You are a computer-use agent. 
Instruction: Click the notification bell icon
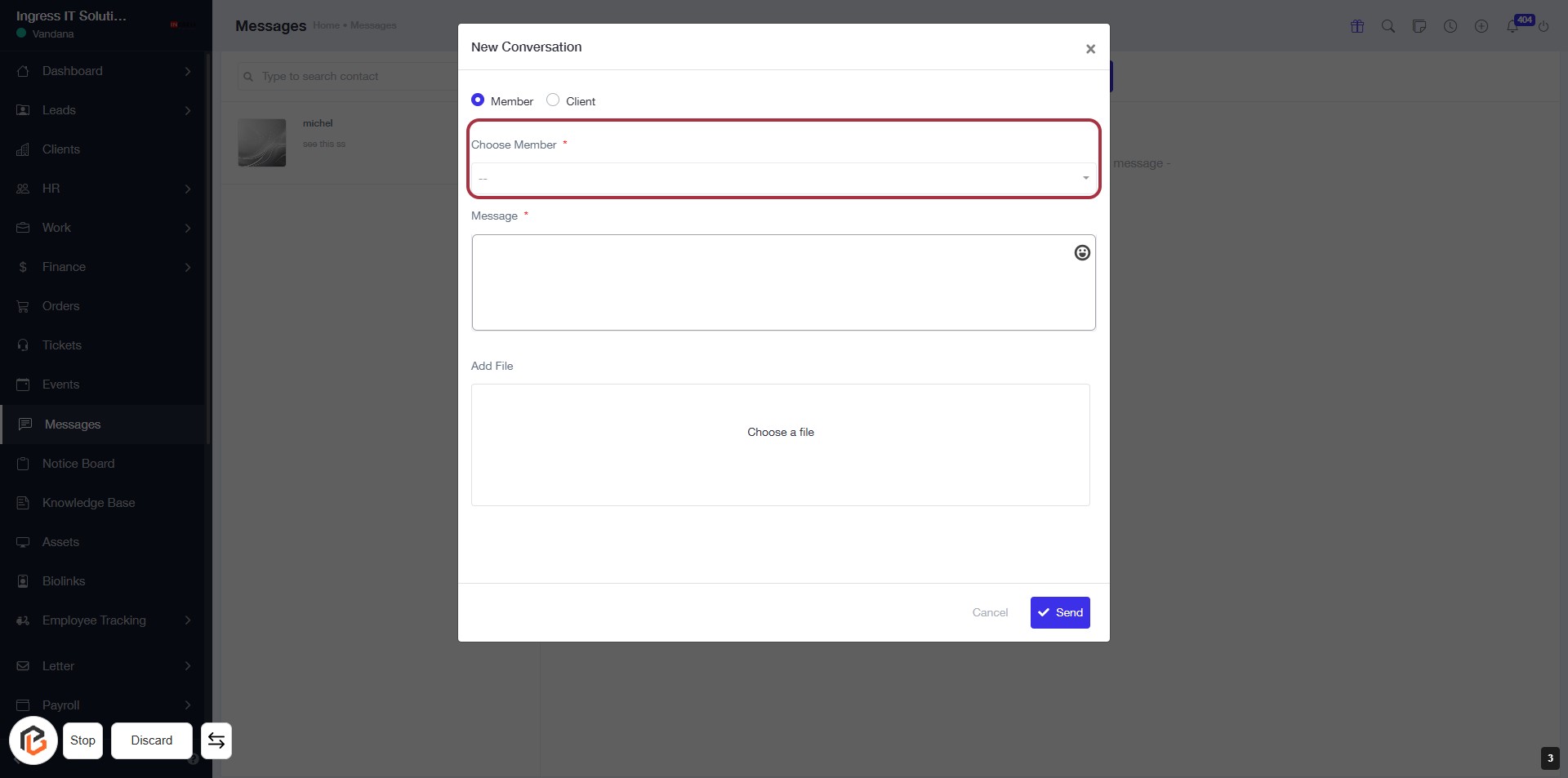click(x=1512, y=26)
